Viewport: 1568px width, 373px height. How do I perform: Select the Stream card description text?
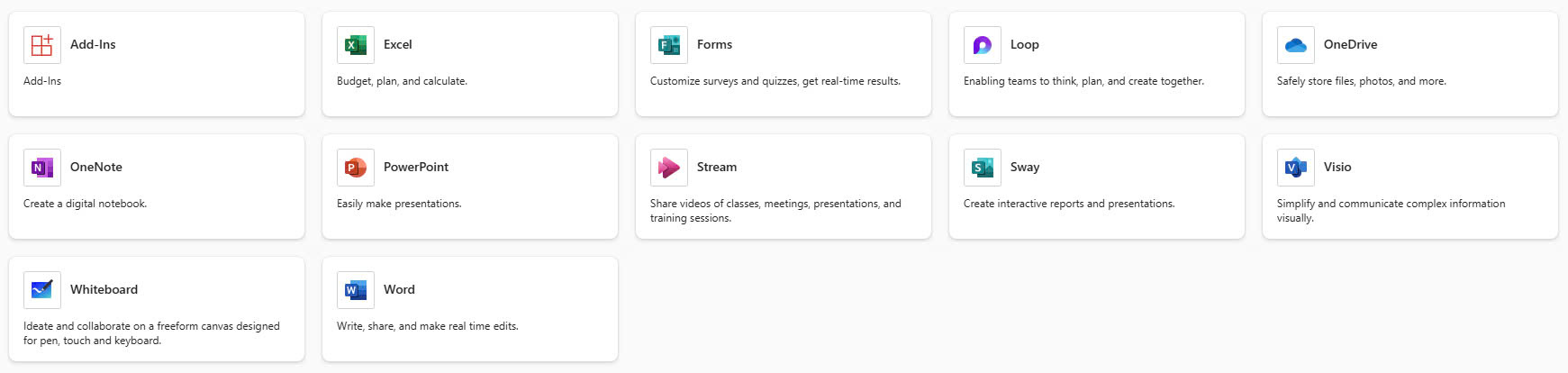(775, 211)
